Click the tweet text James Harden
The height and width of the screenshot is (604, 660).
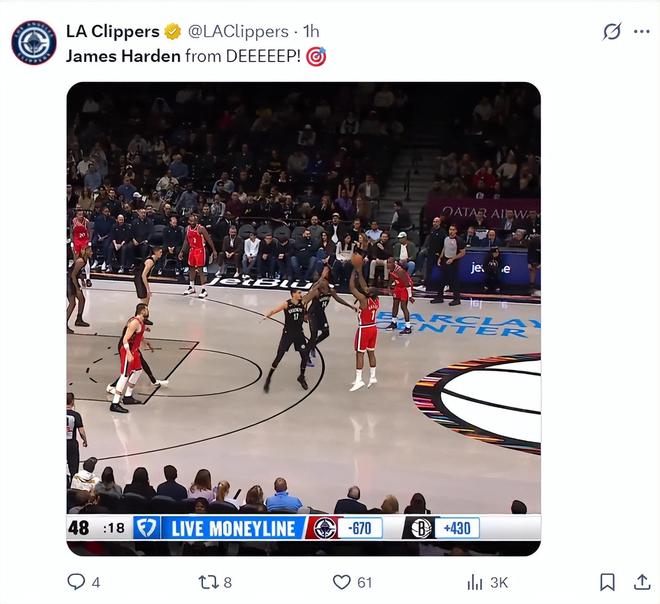tap(123, 56)
